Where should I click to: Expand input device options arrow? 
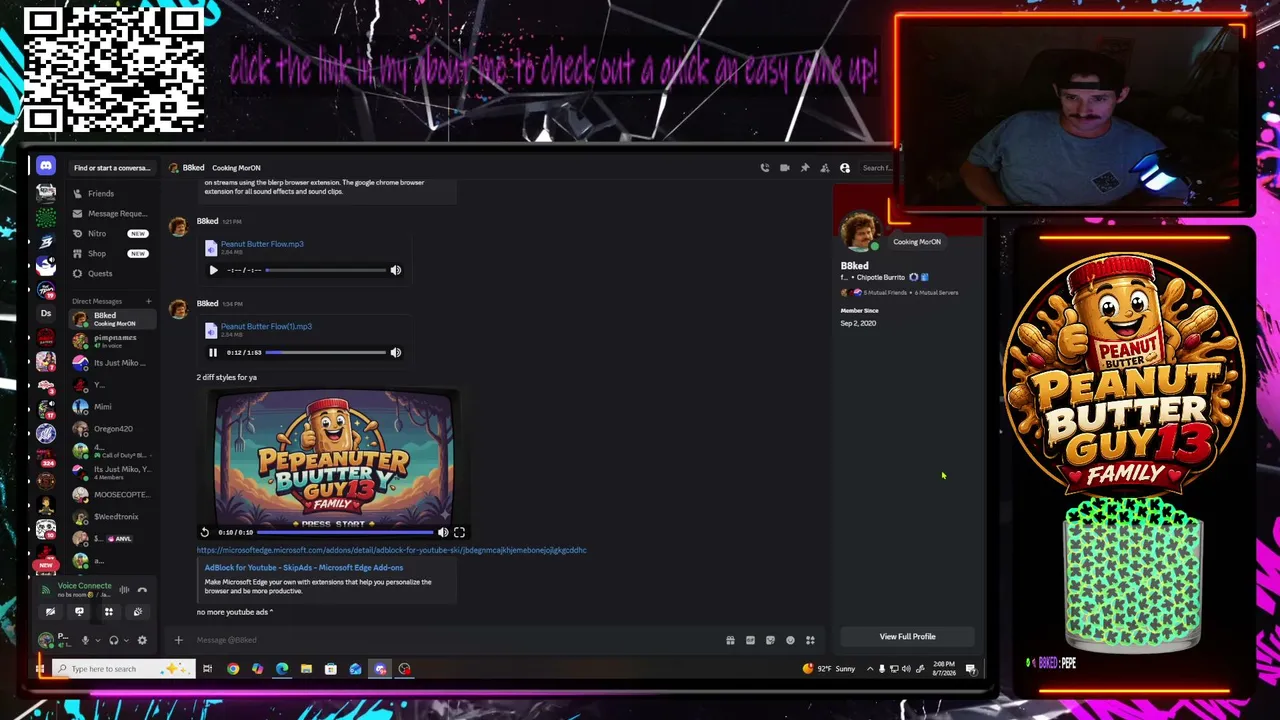click(97, 640)
